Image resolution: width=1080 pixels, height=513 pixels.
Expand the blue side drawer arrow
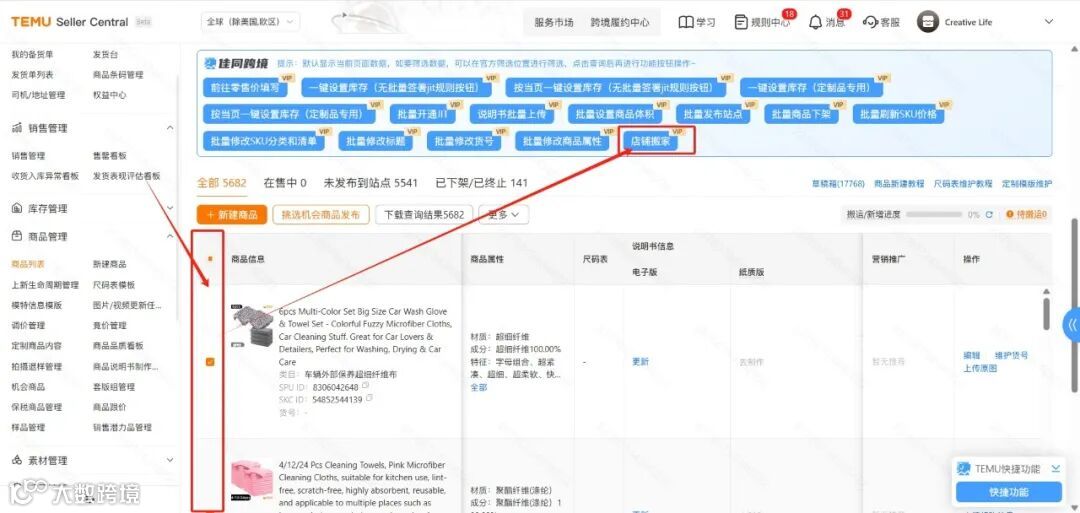click(1072, 324)
